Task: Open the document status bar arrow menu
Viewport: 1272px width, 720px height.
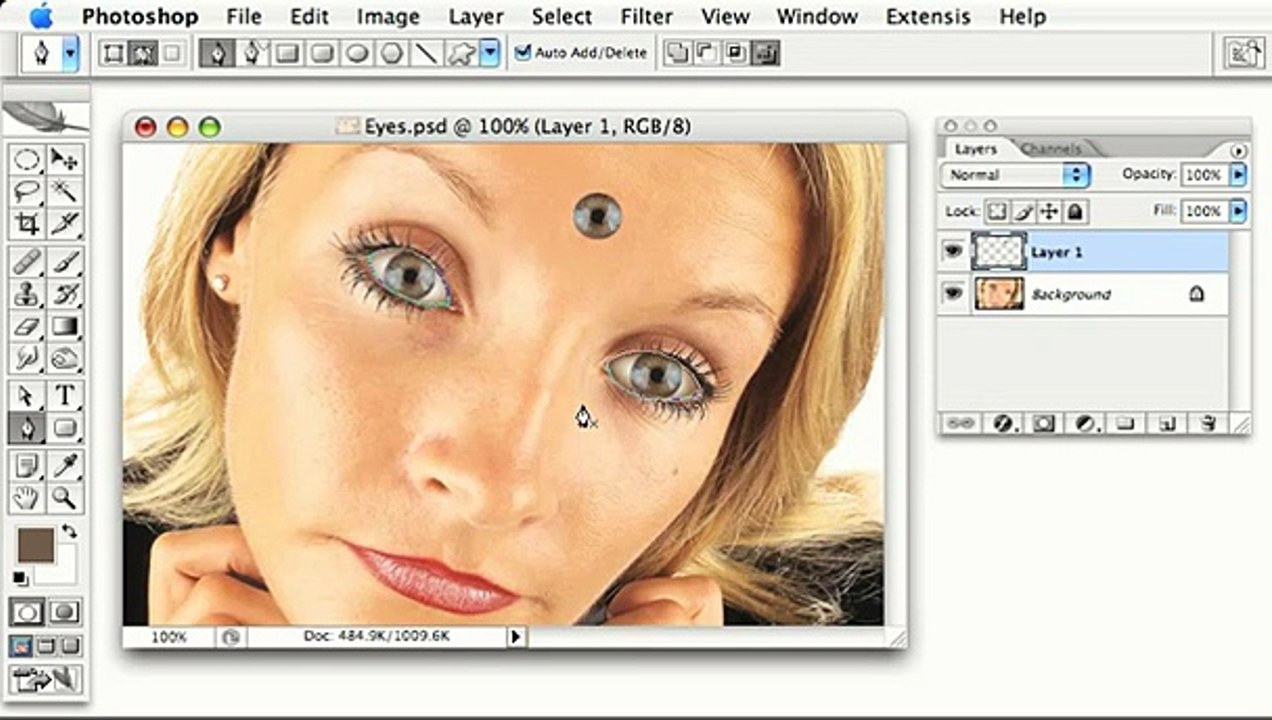Action: 516,636
